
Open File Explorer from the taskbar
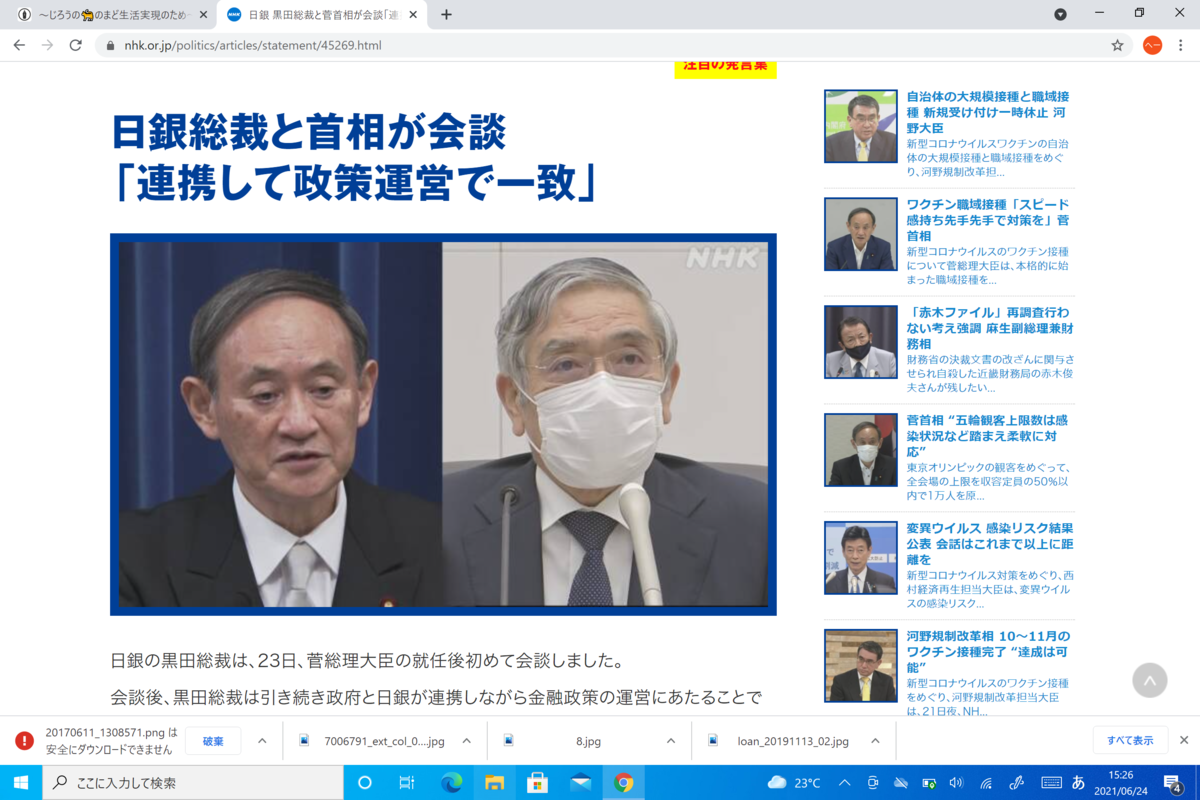tap(494, 782)
